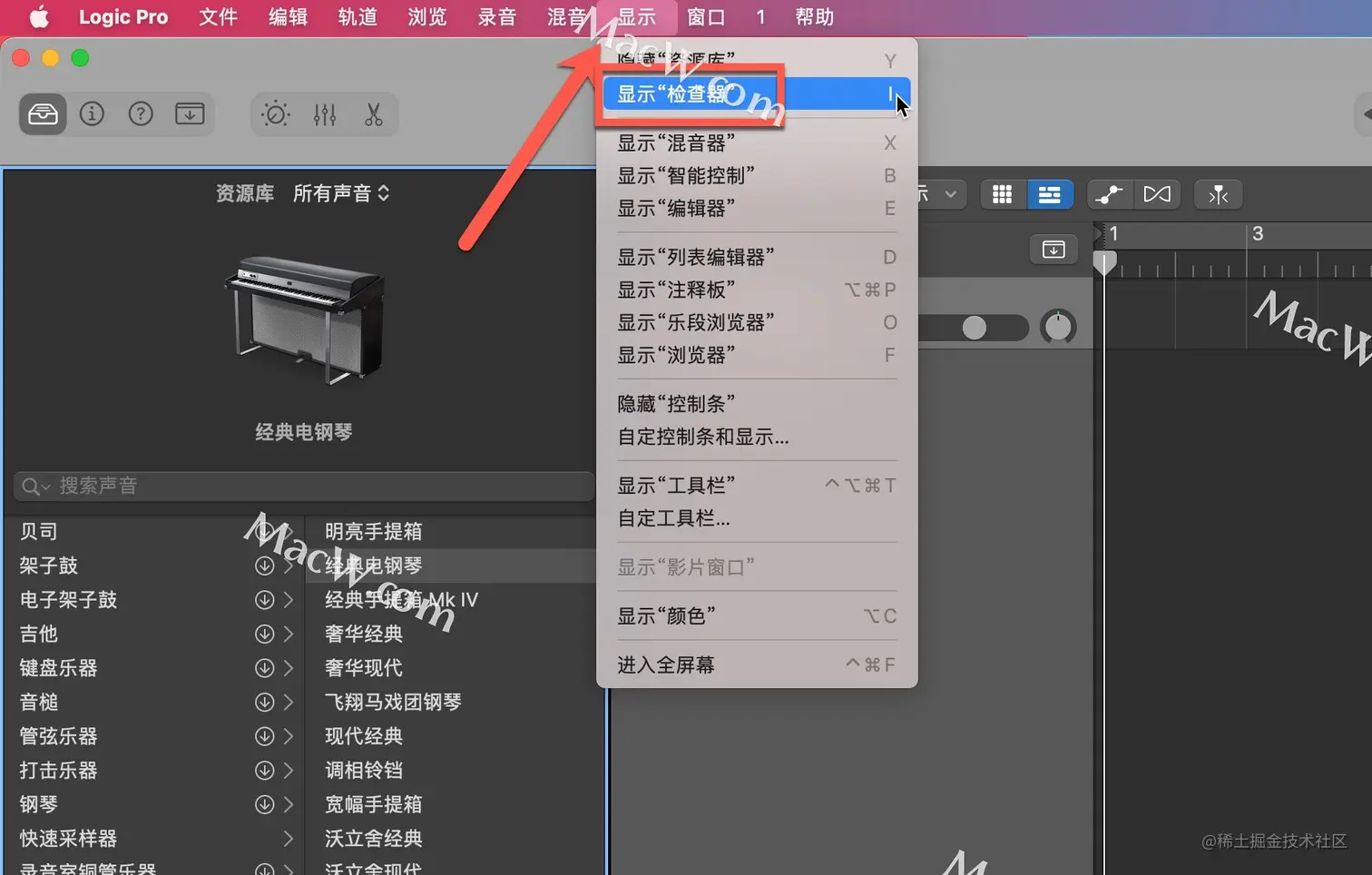Switch the tracks area to list view
The image size is (1372, 875).
pyautogui.click(x=1050, y=194)
